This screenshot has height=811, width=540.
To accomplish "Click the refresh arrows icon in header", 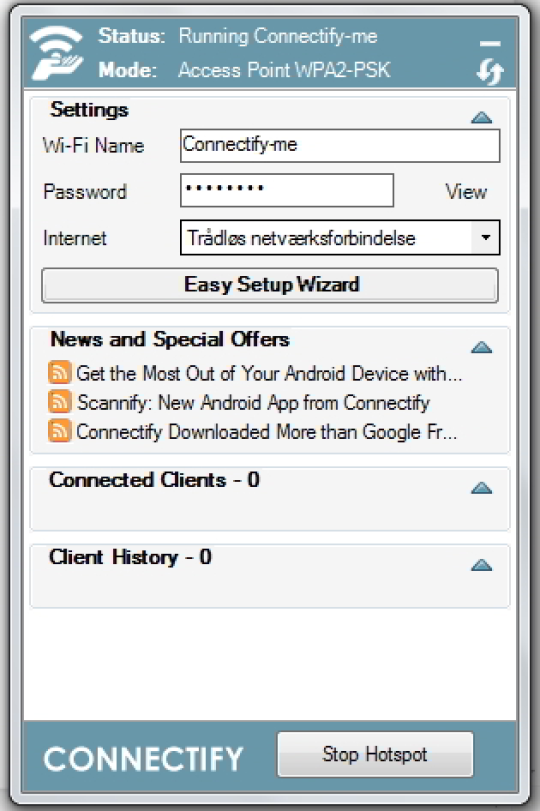I will [489, 71].
